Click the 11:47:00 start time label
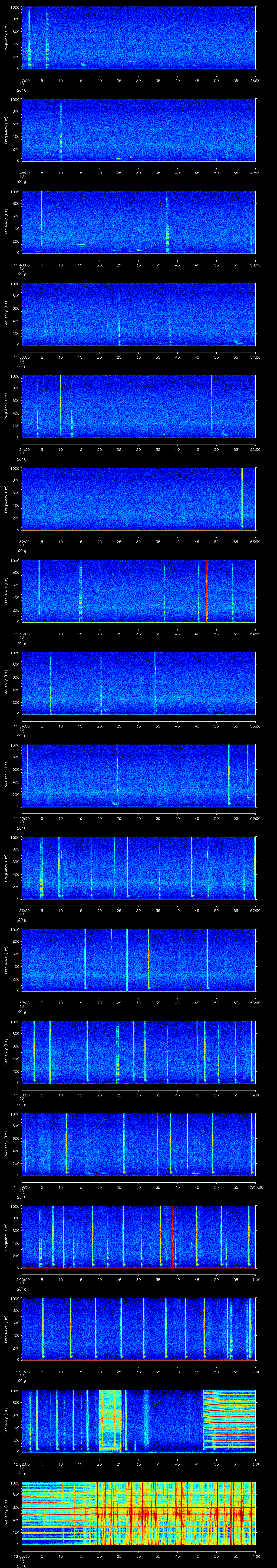 point(21,80)
